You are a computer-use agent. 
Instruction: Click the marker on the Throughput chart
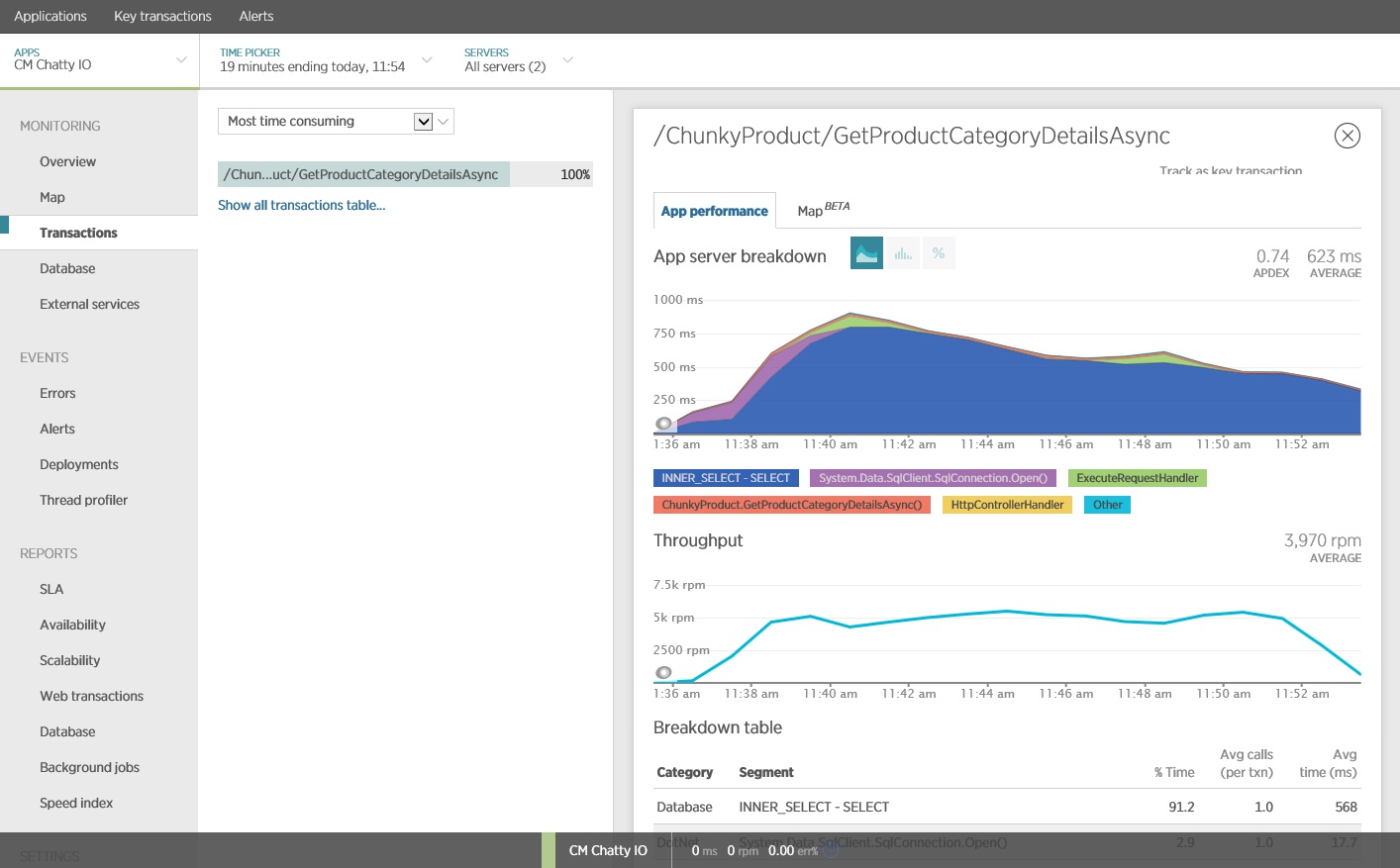pyautogui.click(x=663, y=673)
